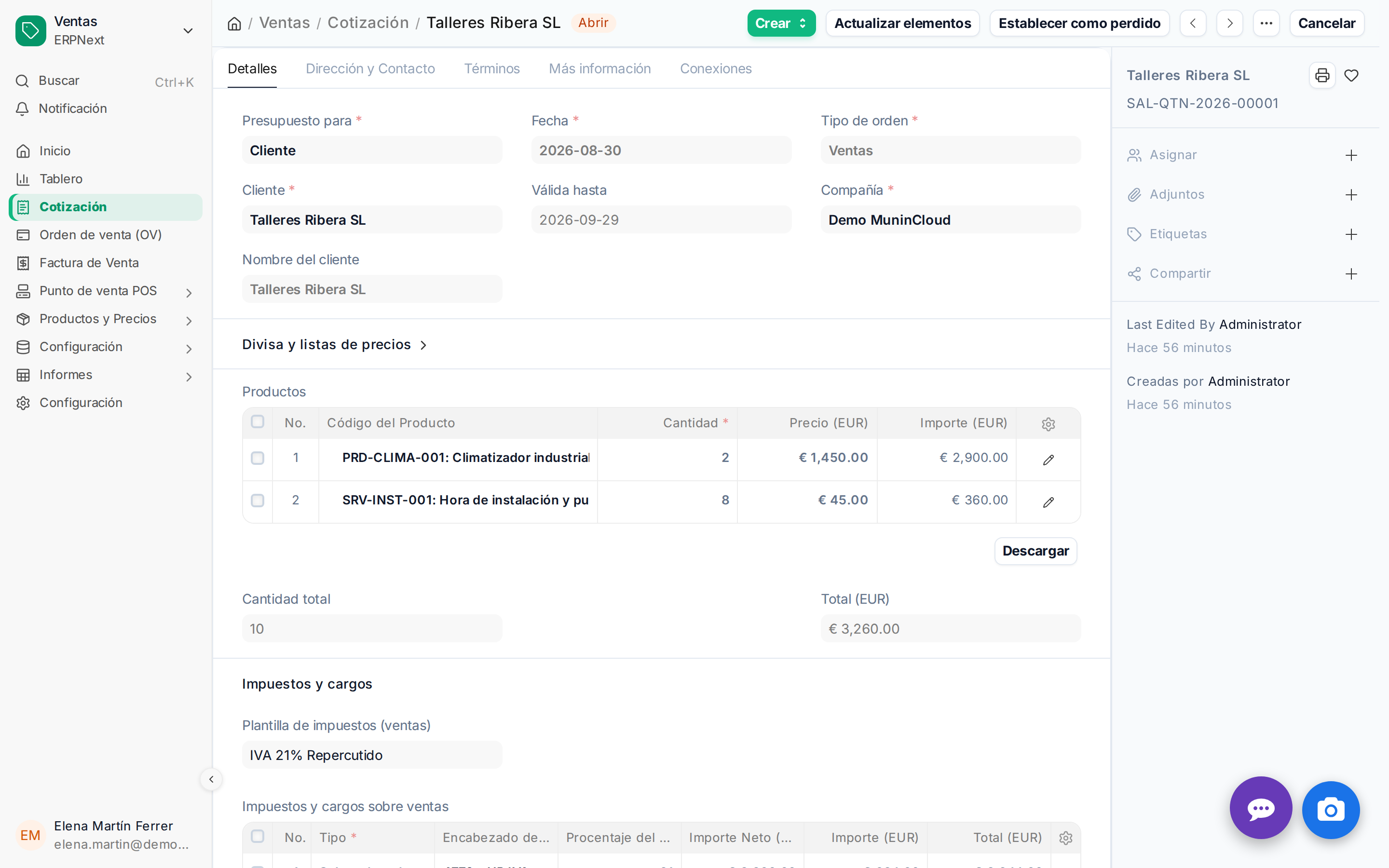This screenshot has width=1389, height=868.
Task: Open the Ventas ERPNext workspace switcher
Action: (106, 30)
